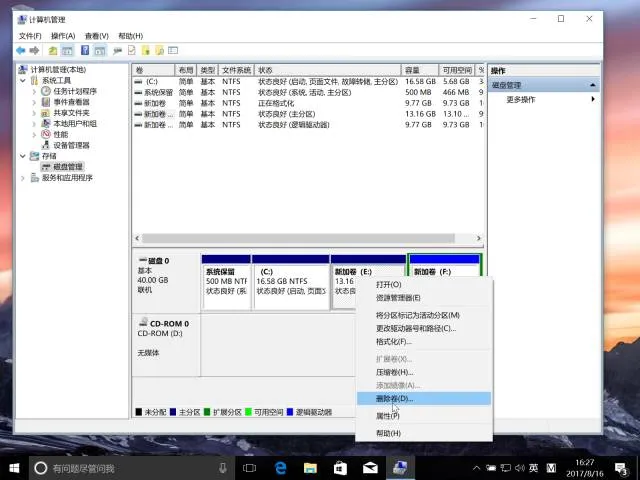Expand the 本地用户和组 node arrow
The height and width of the screenshot is (480, 640).
(x=34, y=124)
